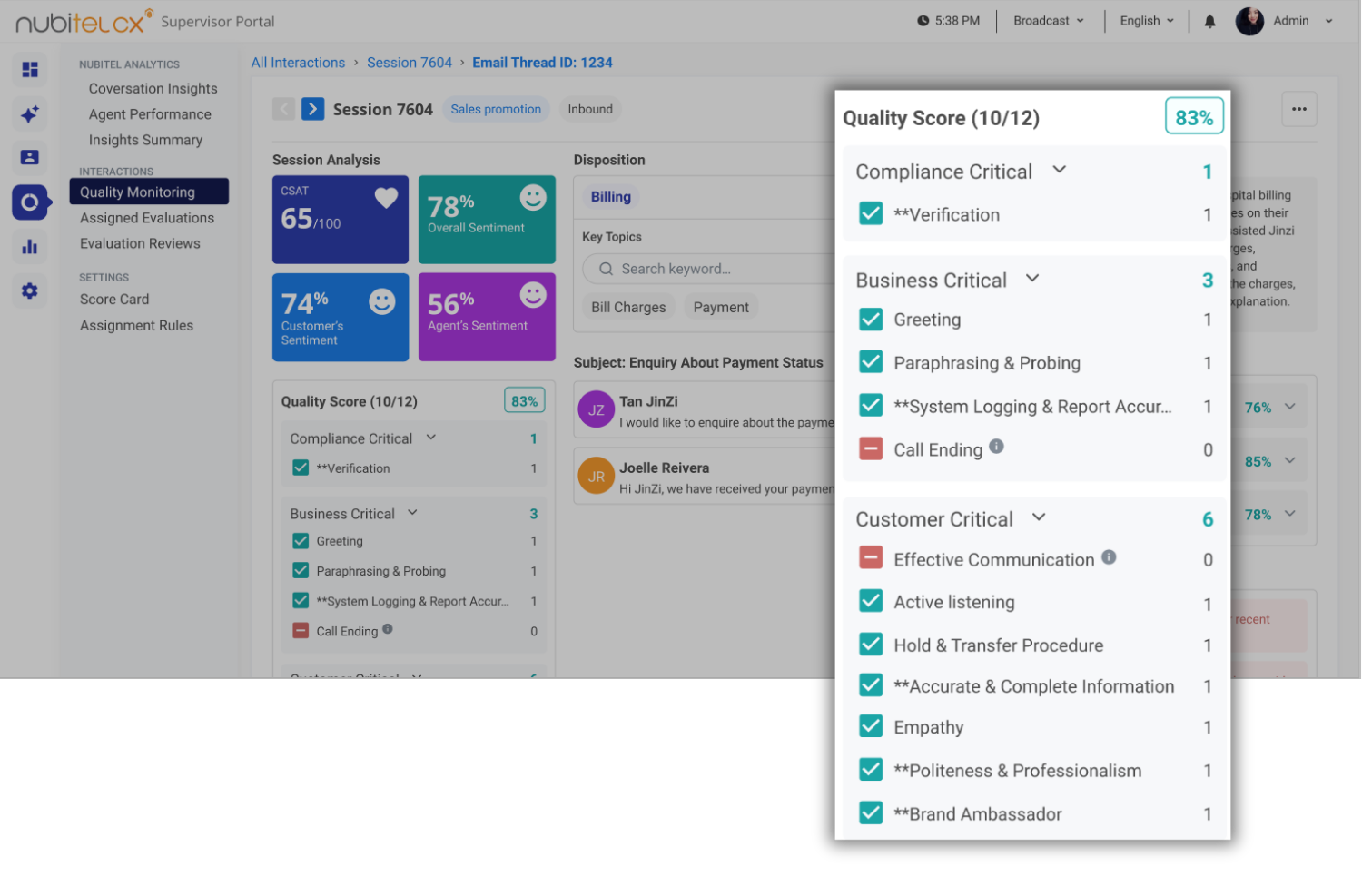Image resolution: width=1362 pixels, height=896 pixels.
Task: Click smiley icon on Overall Sentiment card
Action: [533, 197]
